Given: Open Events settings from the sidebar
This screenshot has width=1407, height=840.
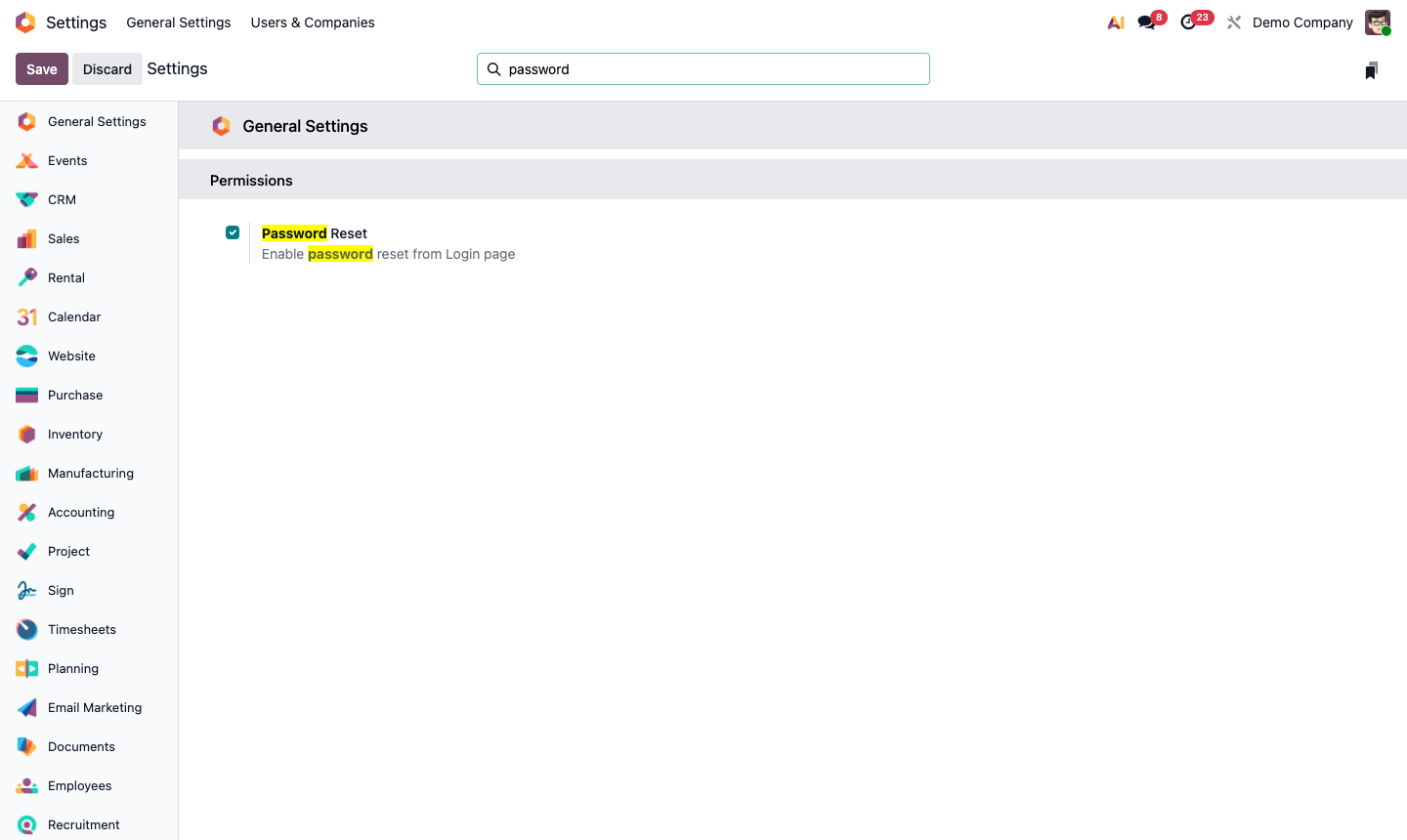Looking at the screenshot, I should 66,160.
